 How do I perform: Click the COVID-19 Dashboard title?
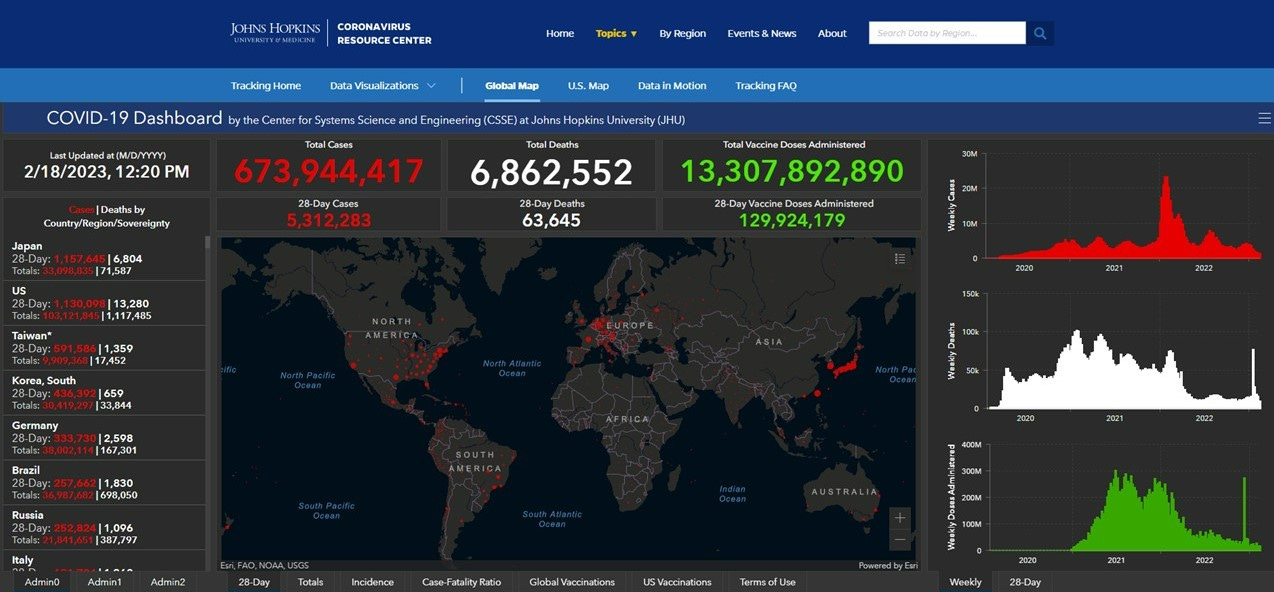(134, 118)
